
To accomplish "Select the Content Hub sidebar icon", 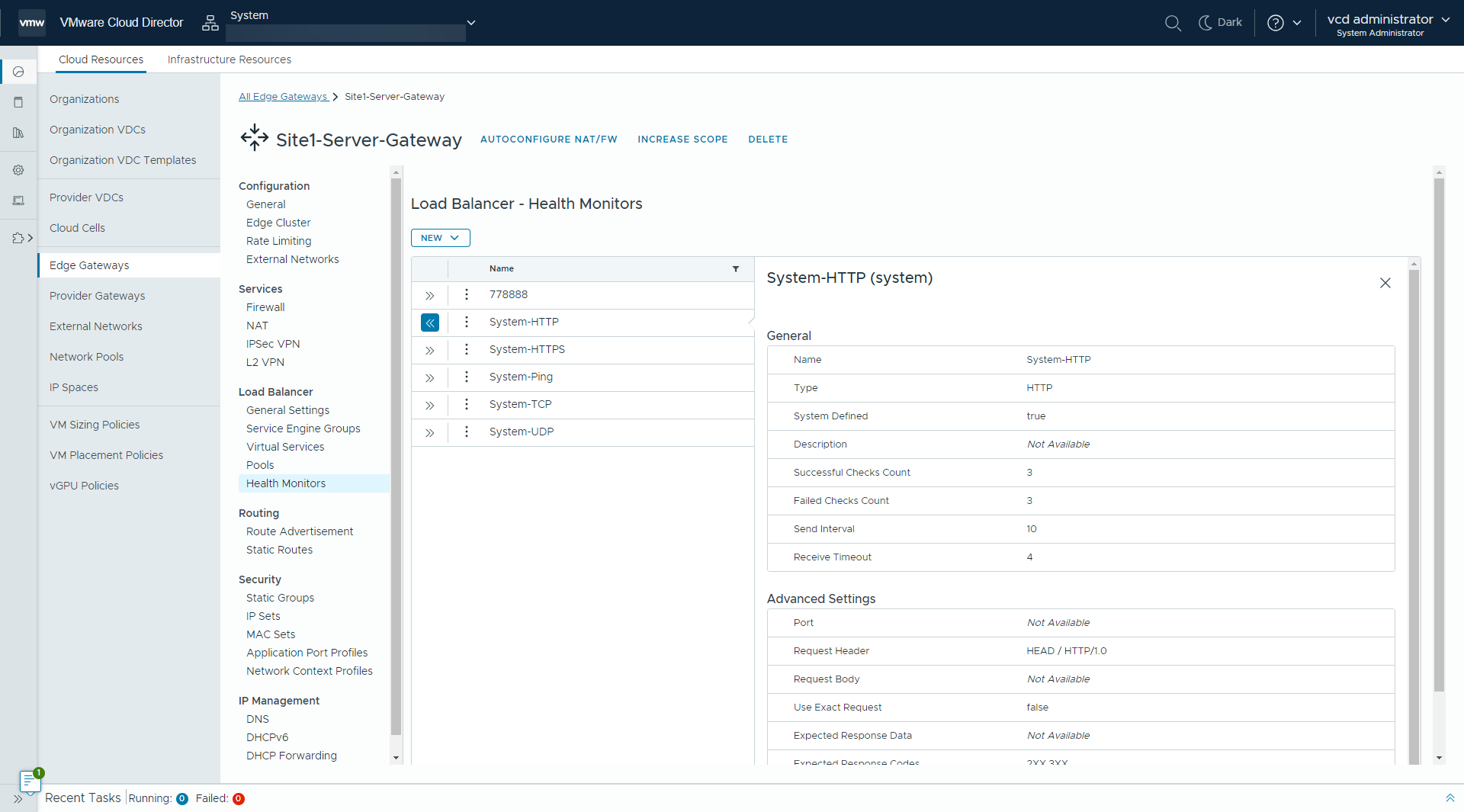I will (x=18, y=102).
